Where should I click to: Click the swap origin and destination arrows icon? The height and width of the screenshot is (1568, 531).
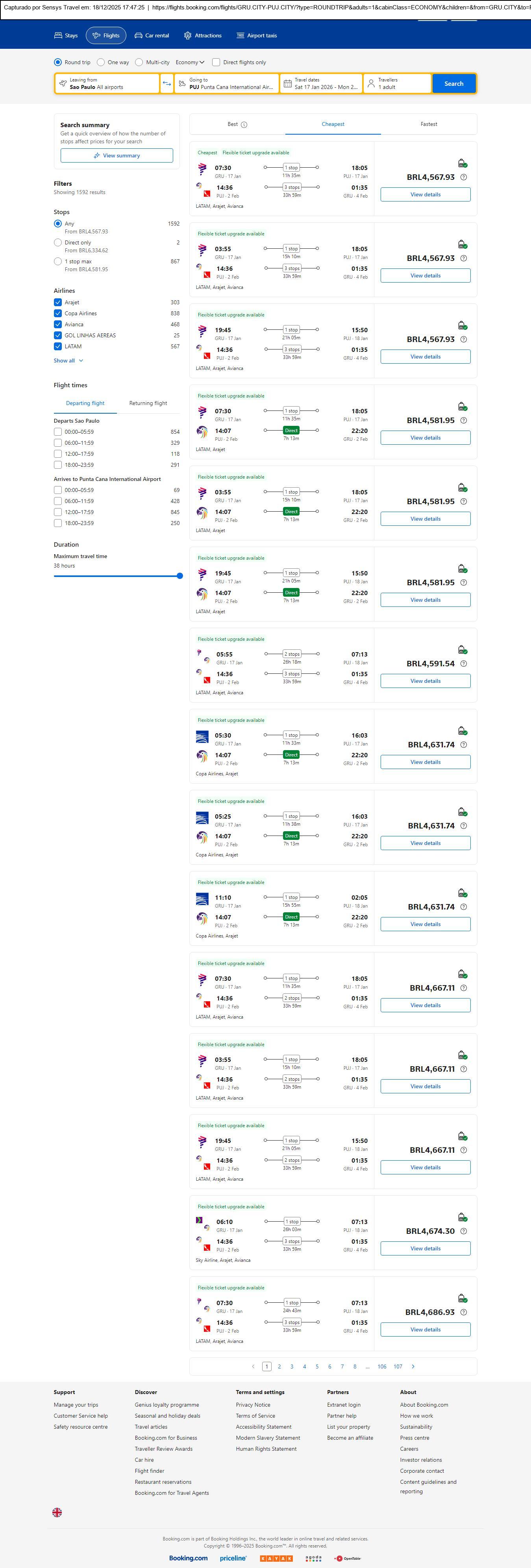(x=166, y=83)
